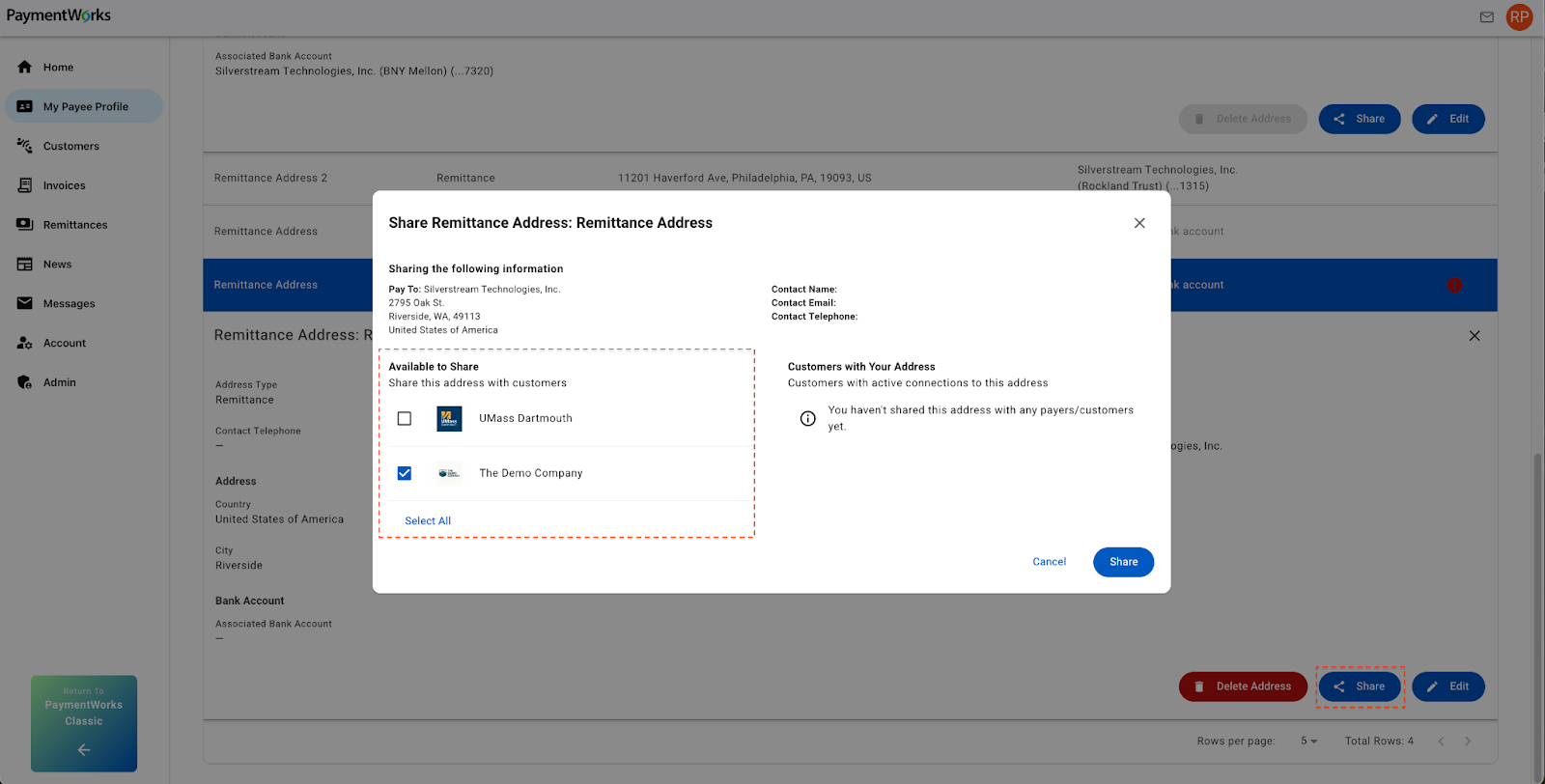The image size is (1545, 784).
Task: Open Account in the sidebar
Action: (83, 343)
